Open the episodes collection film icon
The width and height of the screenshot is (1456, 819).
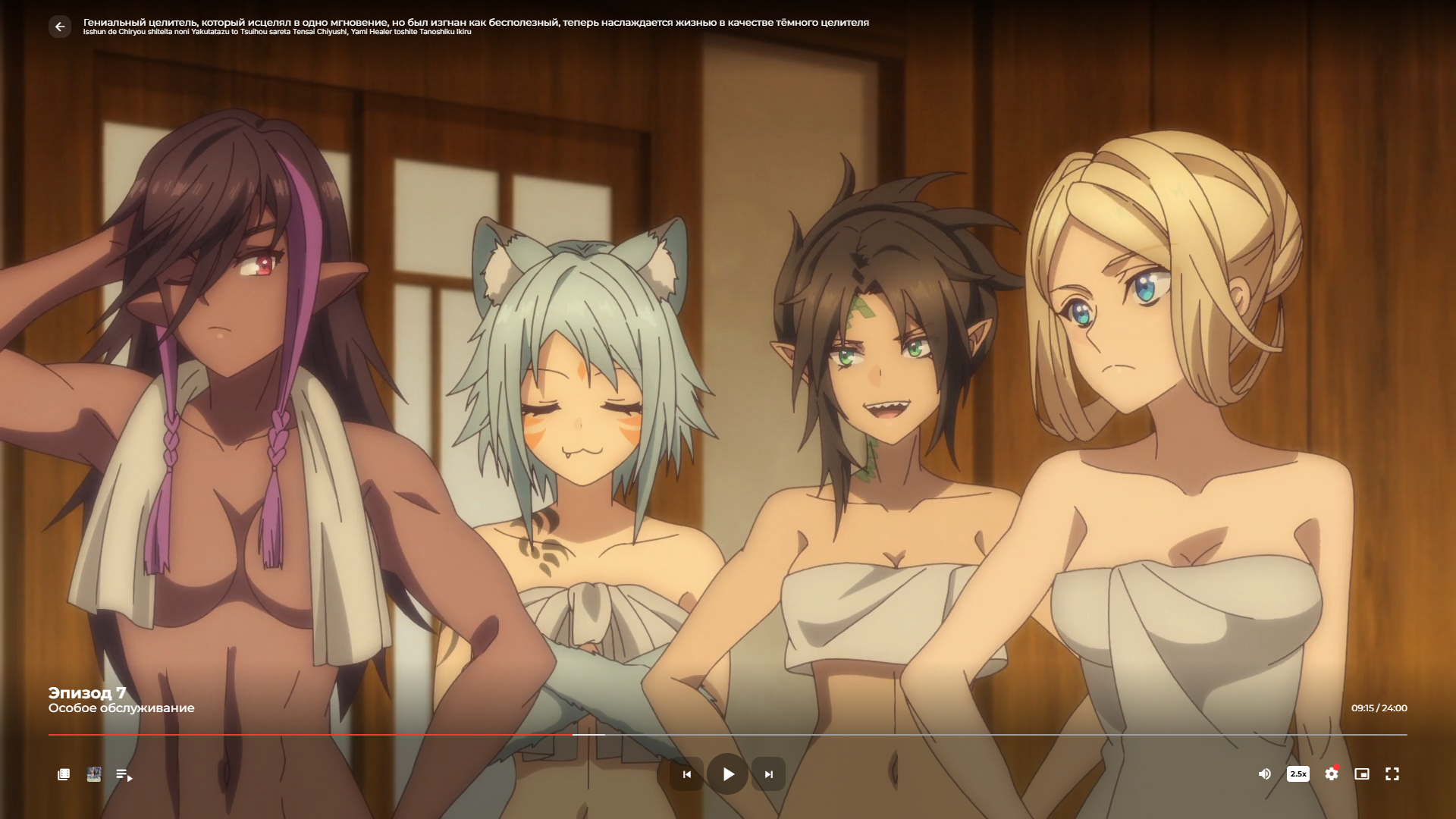pyautogui.click(x=64, y=774)
